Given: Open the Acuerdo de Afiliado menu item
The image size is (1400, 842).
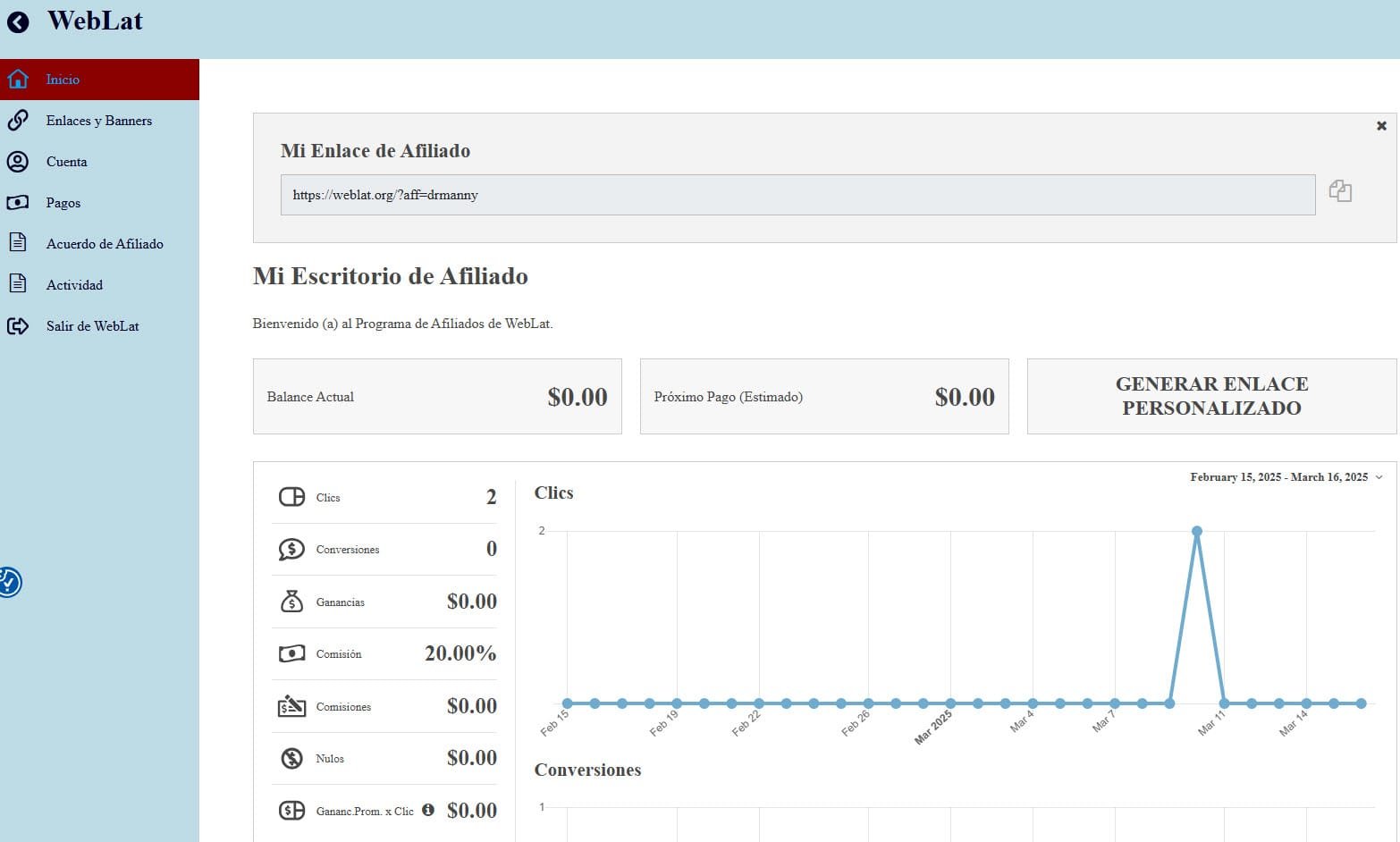Looking at the screenshot, I should pos(105,244).
